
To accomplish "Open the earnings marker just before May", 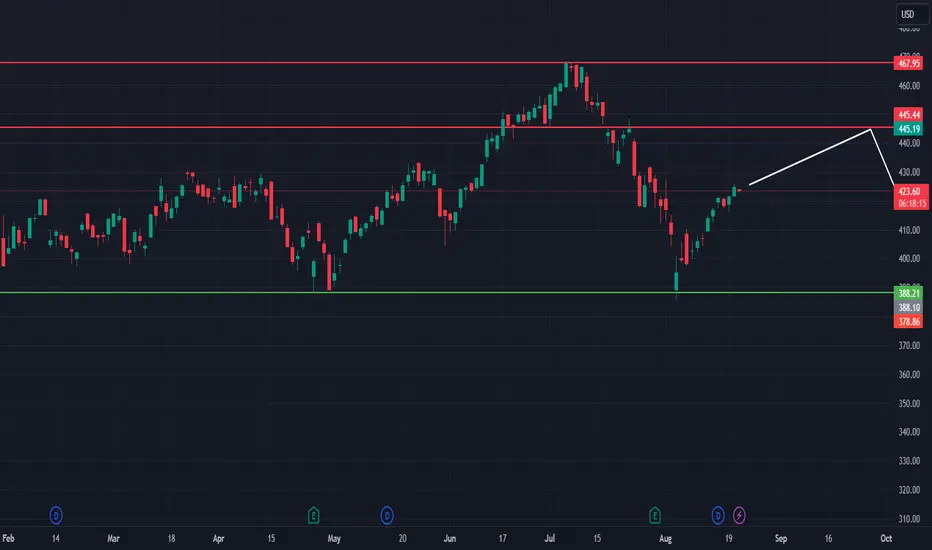I will click(314, 515).
